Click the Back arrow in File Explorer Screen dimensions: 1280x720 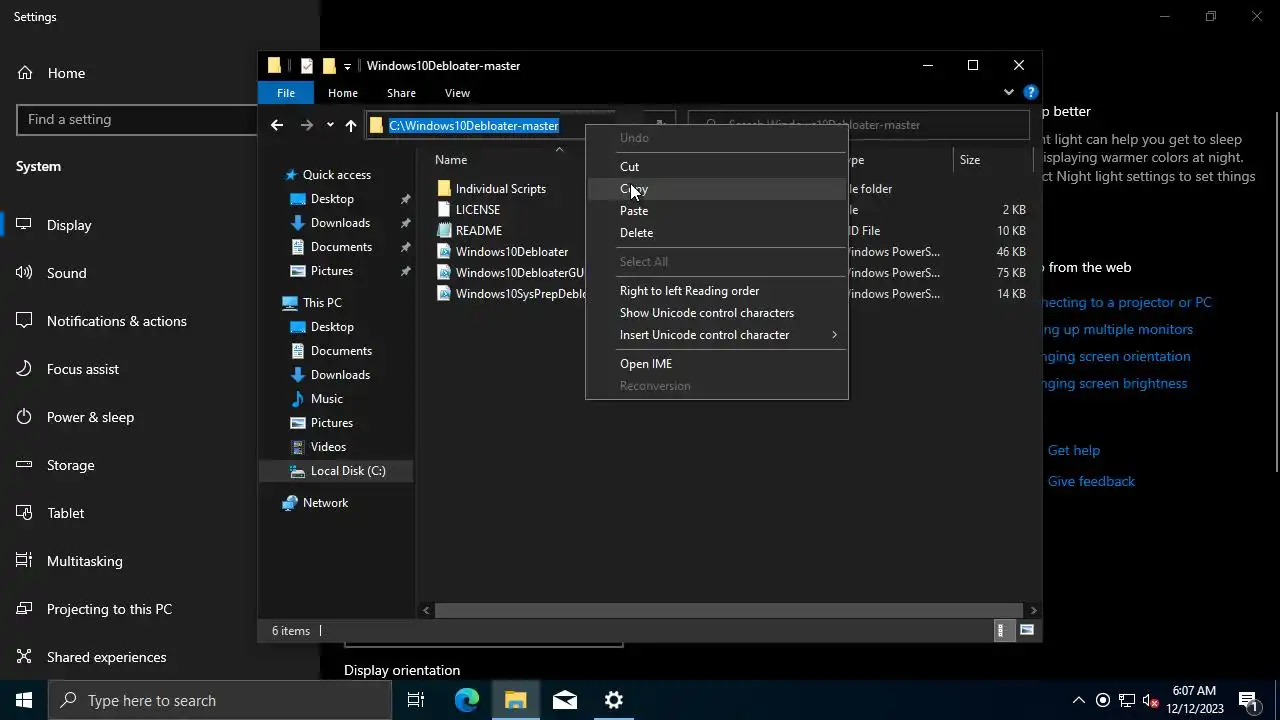[x=277, y=125]
